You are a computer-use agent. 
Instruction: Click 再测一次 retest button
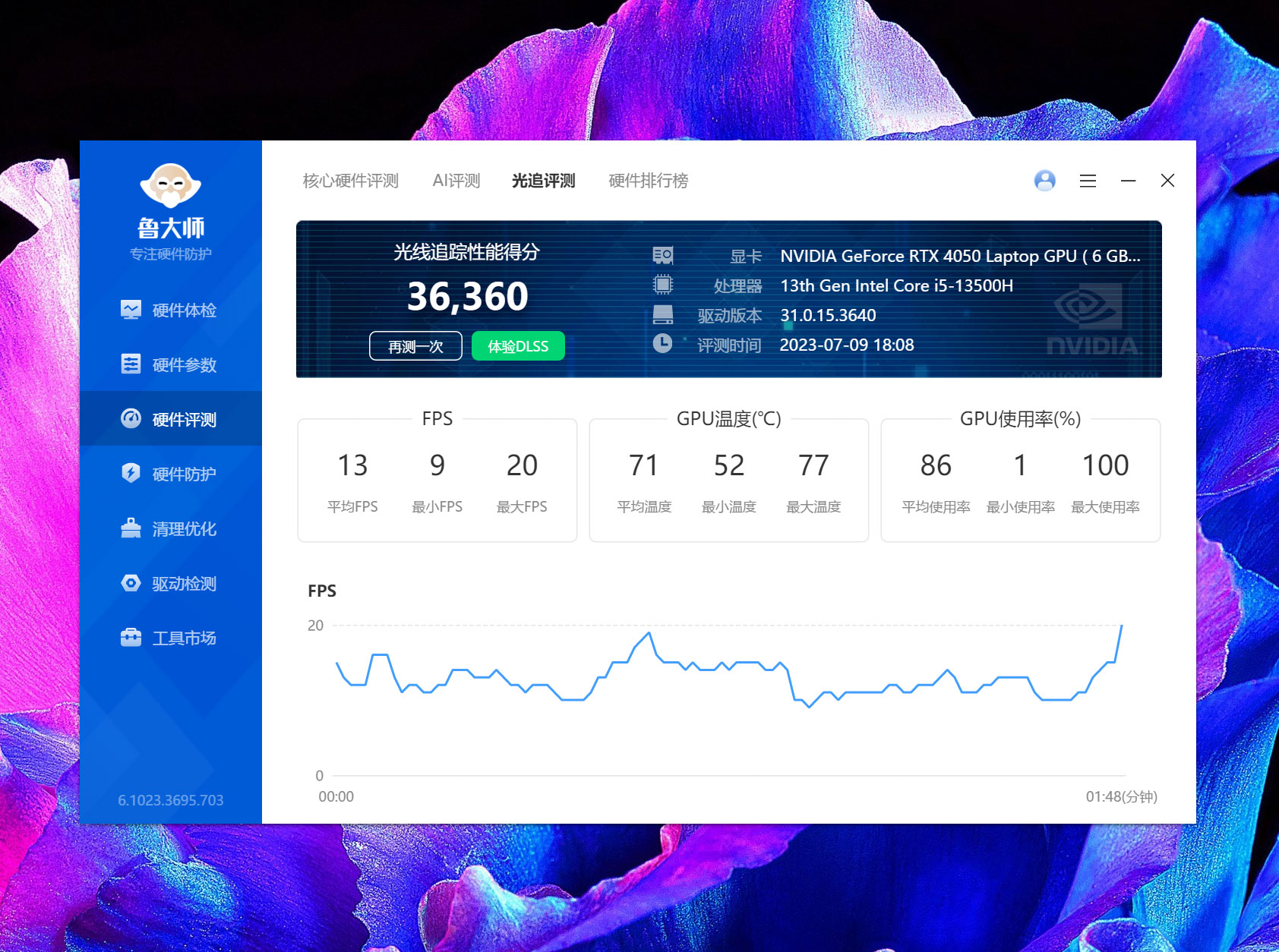[415, 346]
